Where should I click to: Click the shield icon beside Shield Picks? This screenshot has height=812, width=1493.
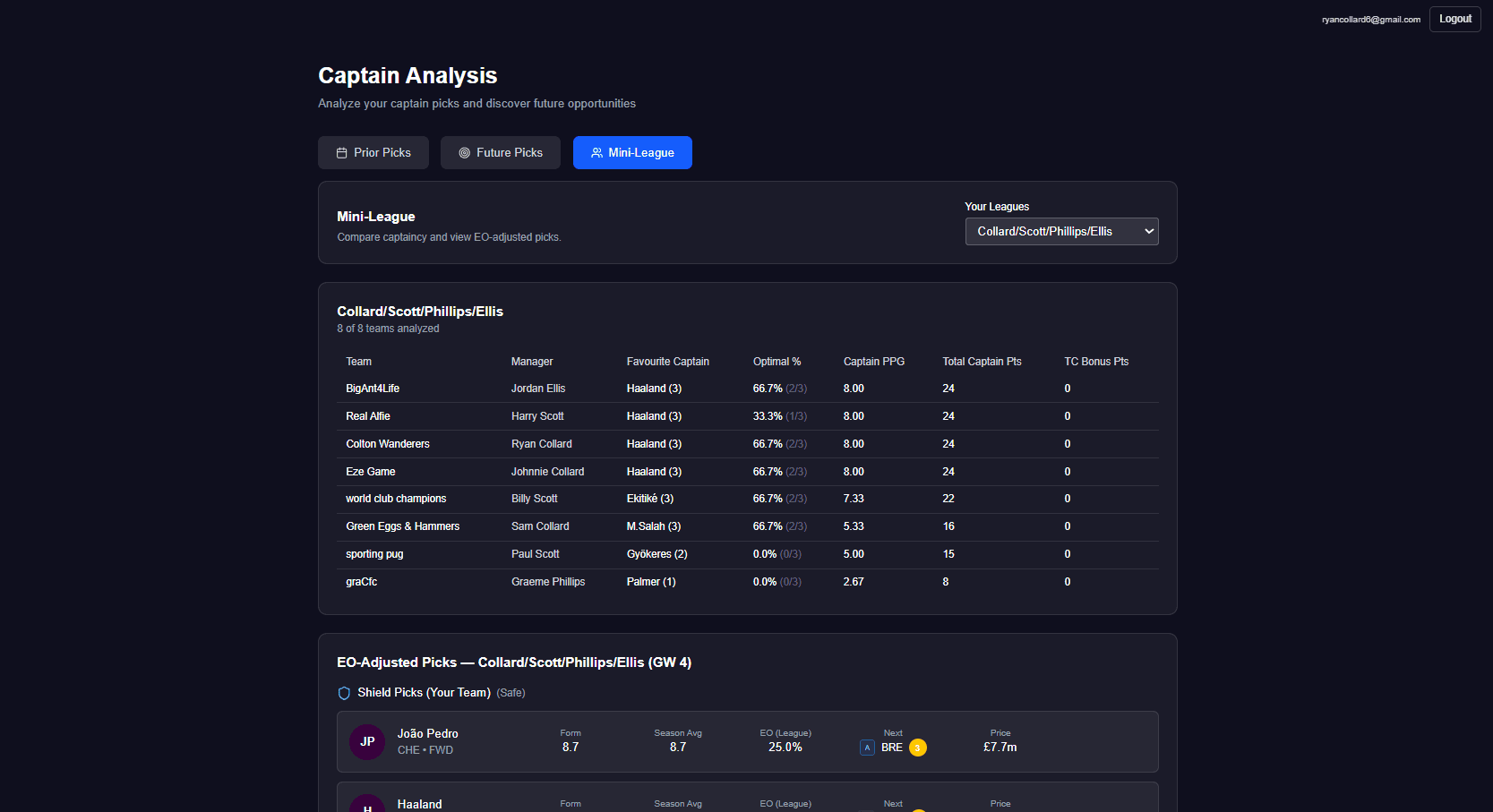(x=344, y=693)
